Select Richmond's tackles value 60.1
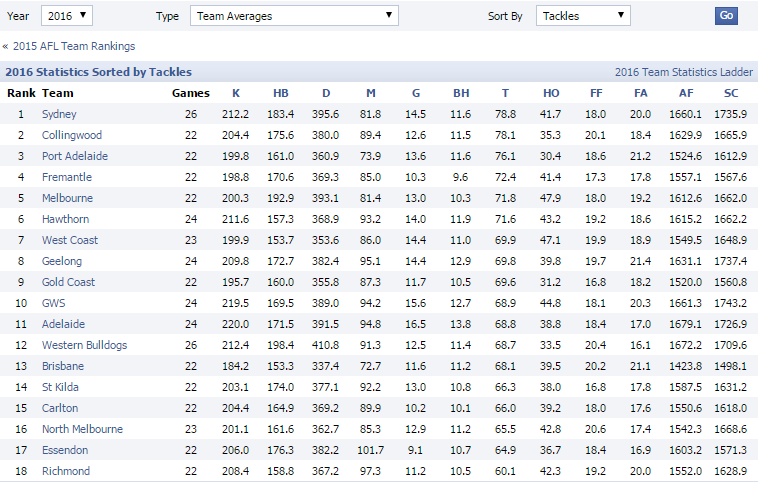Viewport: 758px width, 482px height. point(505,471)
